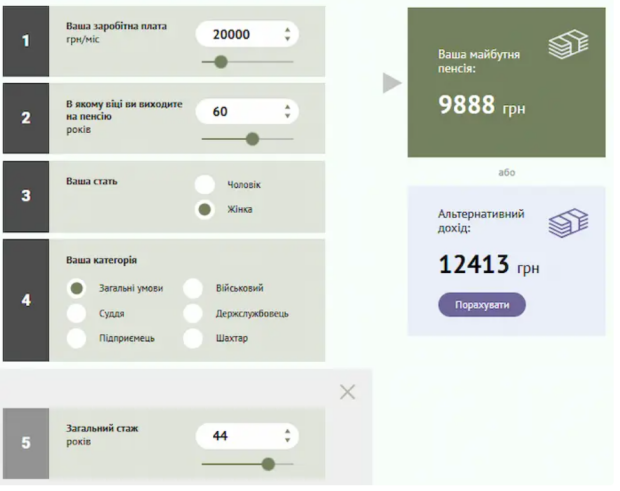Click the 9888 грн pension amount

click(482, 105)
